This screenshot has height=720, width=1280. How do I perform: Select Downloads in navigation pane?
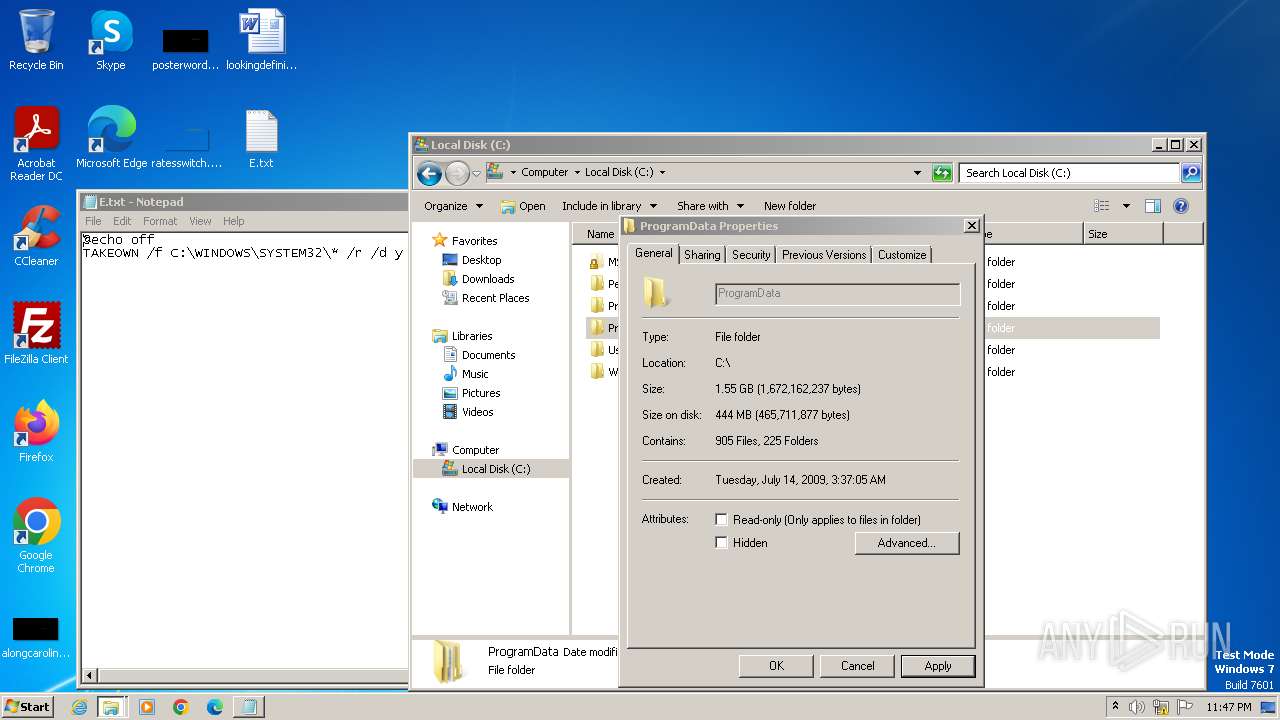point(488,279)
